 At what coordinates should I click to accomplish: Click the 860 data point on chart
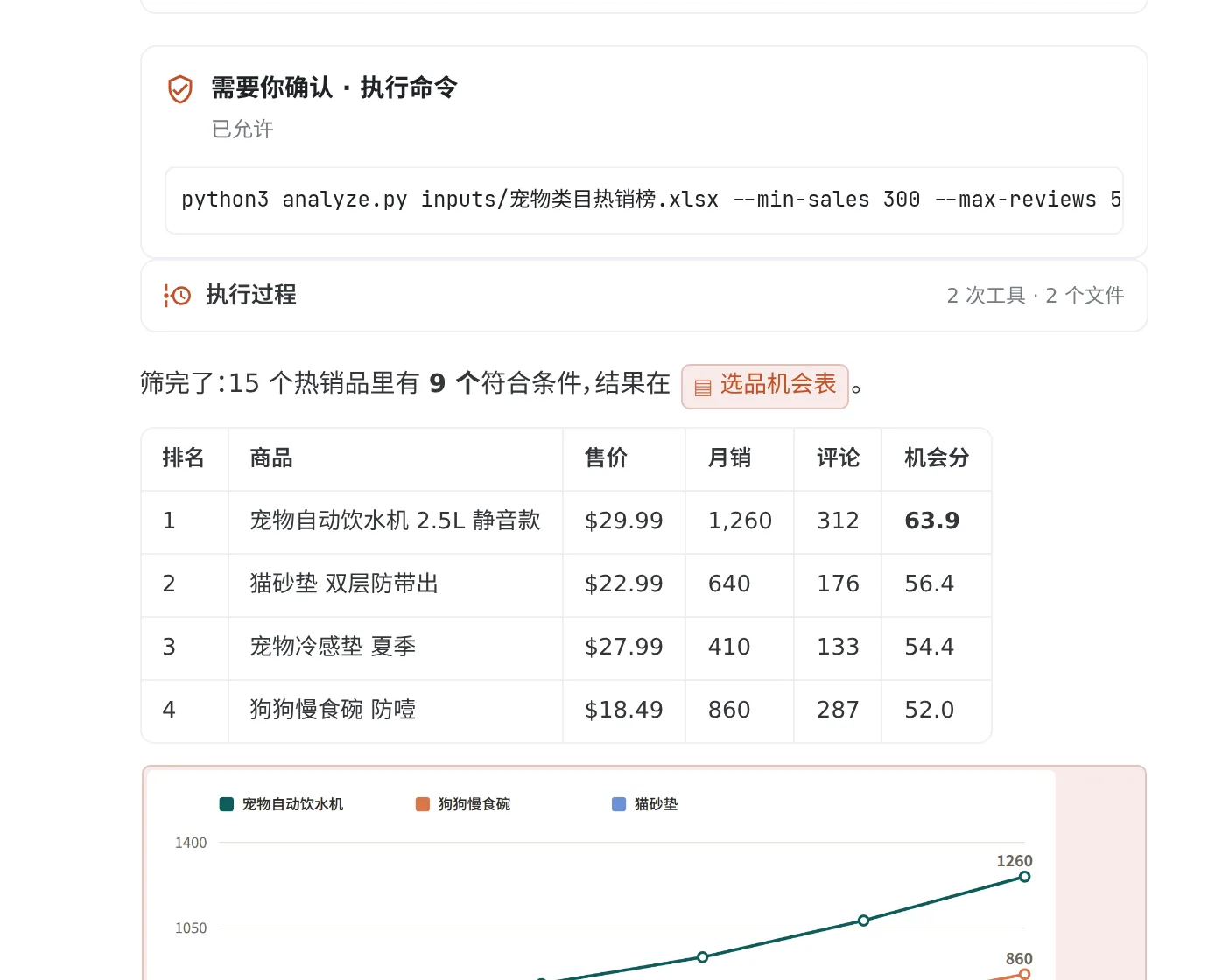tap(1024, 974)
